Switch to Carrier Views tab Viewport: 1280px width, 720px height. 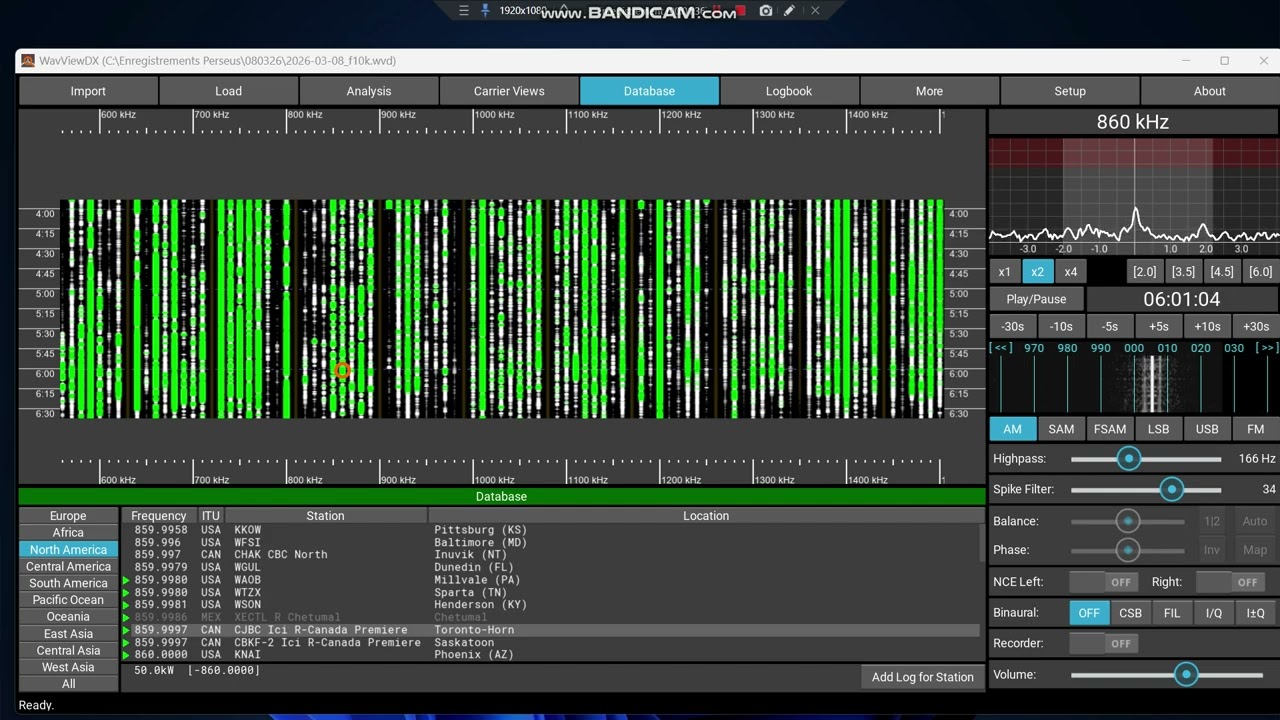coord(509,91)
